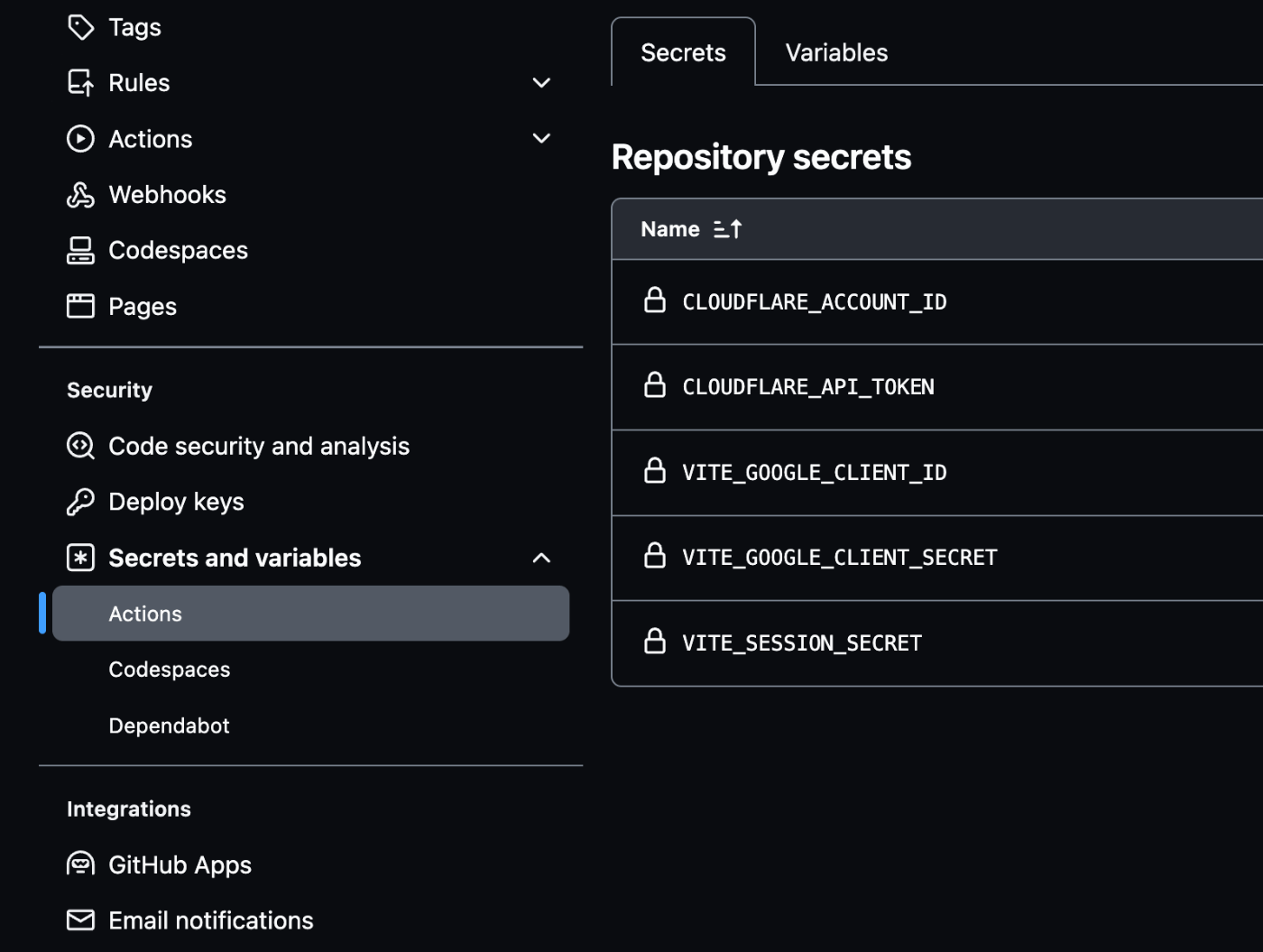Click the Tags label icon in sidebar
This screenshot has height=952, width=1263.
click(80, 27)
